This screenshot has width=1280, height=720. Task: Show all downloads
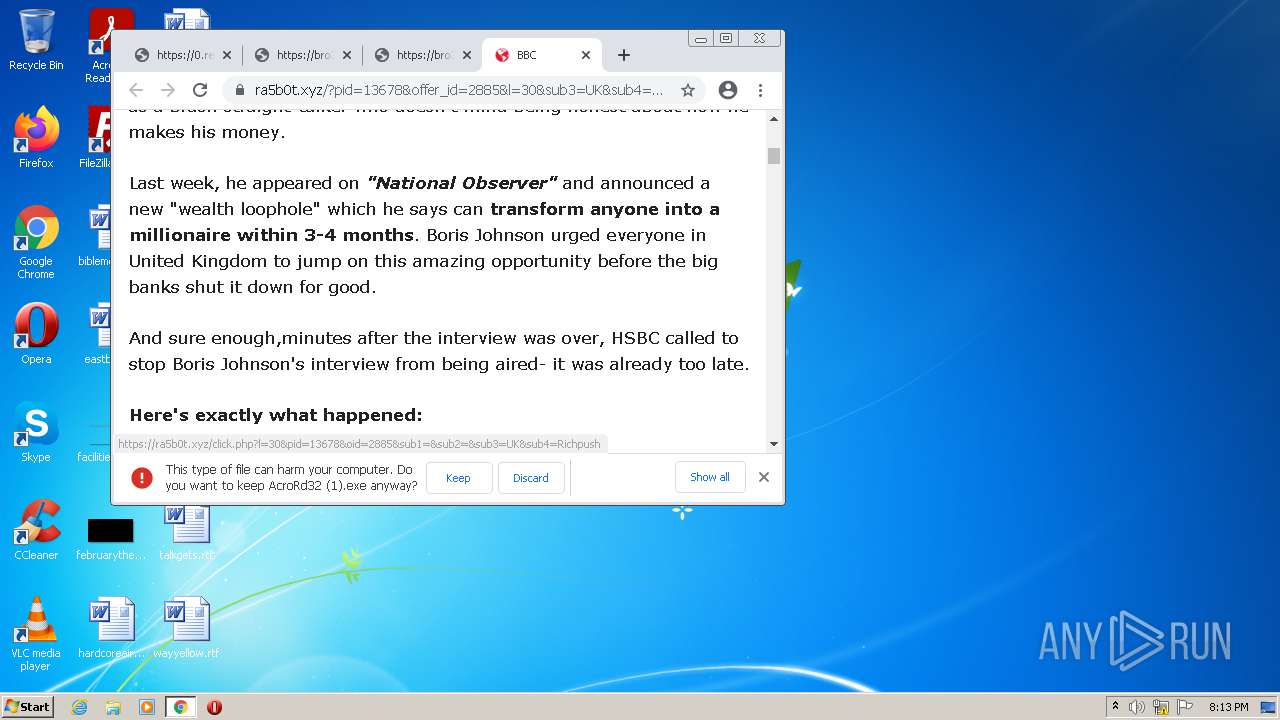(710, 477)
